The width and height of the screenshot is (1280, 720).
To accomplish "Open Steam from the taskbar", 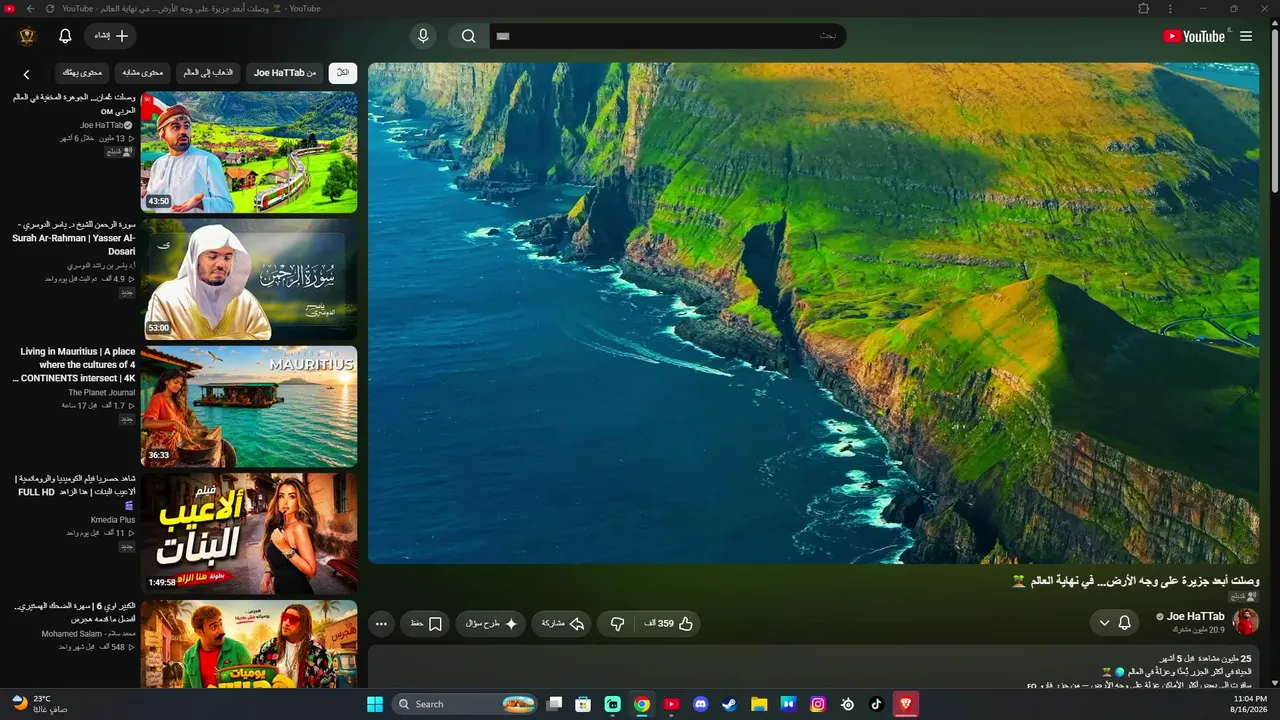I will tap(730, 704).
